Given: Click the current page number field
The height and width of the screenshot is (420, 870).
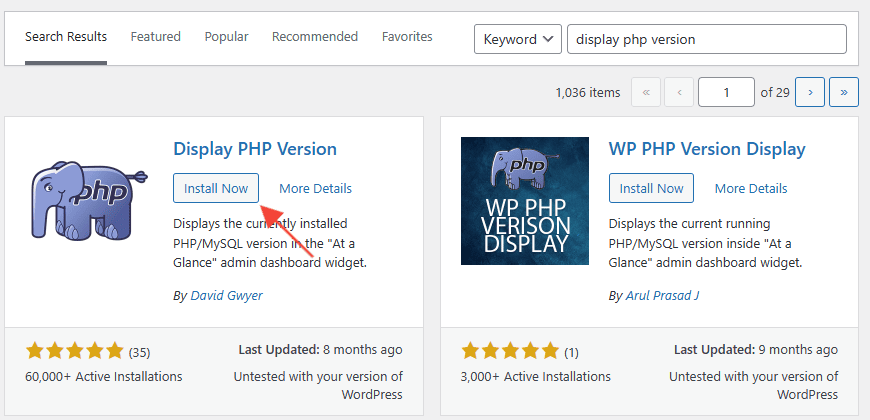Looking at the screenshot, I should point(726,92).
